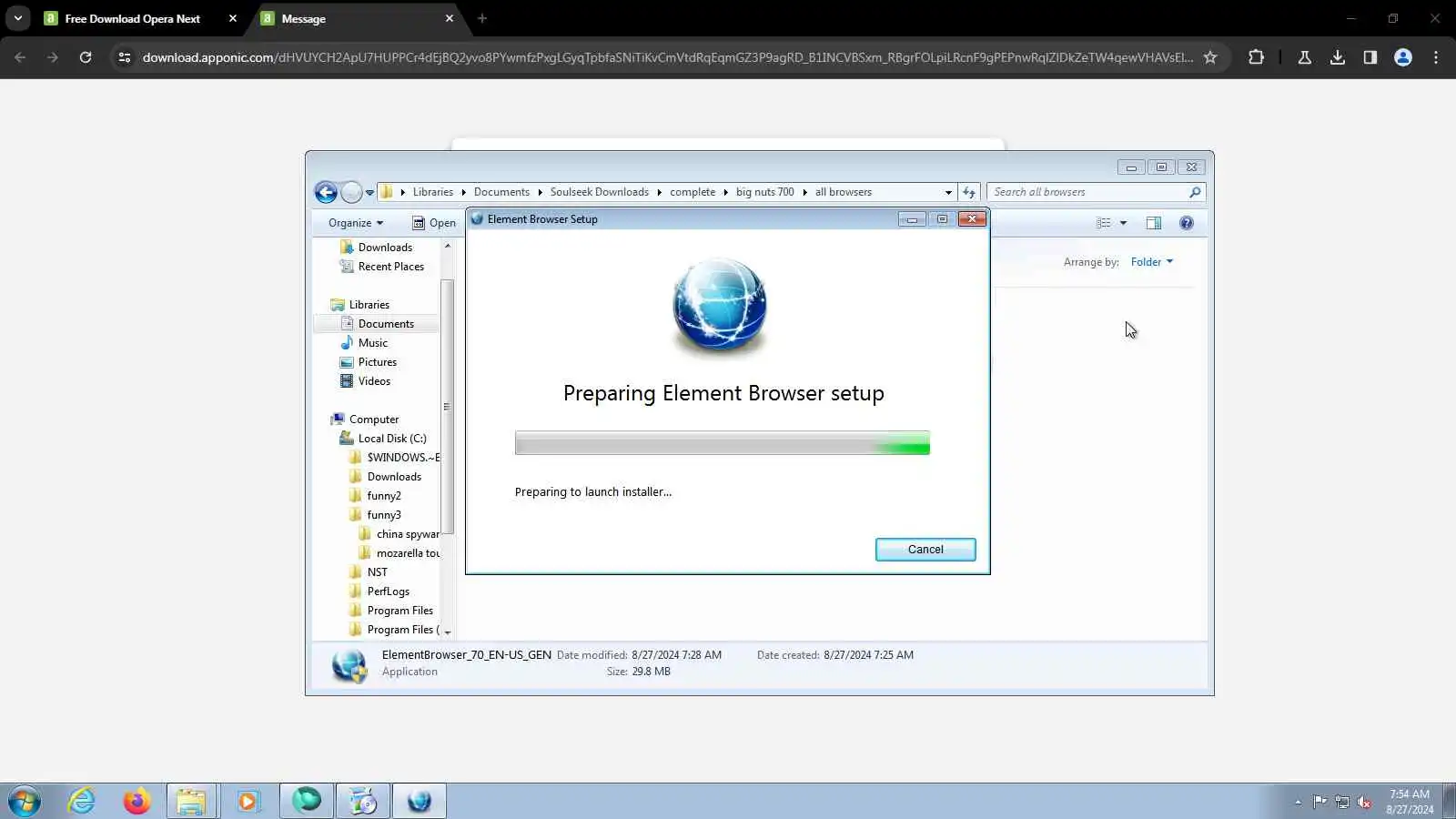Open the clock showing 7:54 AM
1456x819 pixels.
click(x=1410, y=802)
